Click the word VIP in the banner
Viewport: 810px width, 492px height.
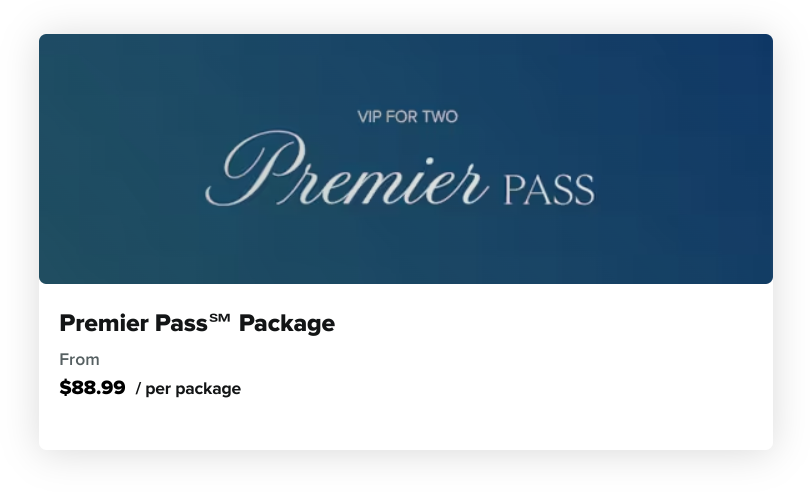pyautogui.click(x=369, y=117)
